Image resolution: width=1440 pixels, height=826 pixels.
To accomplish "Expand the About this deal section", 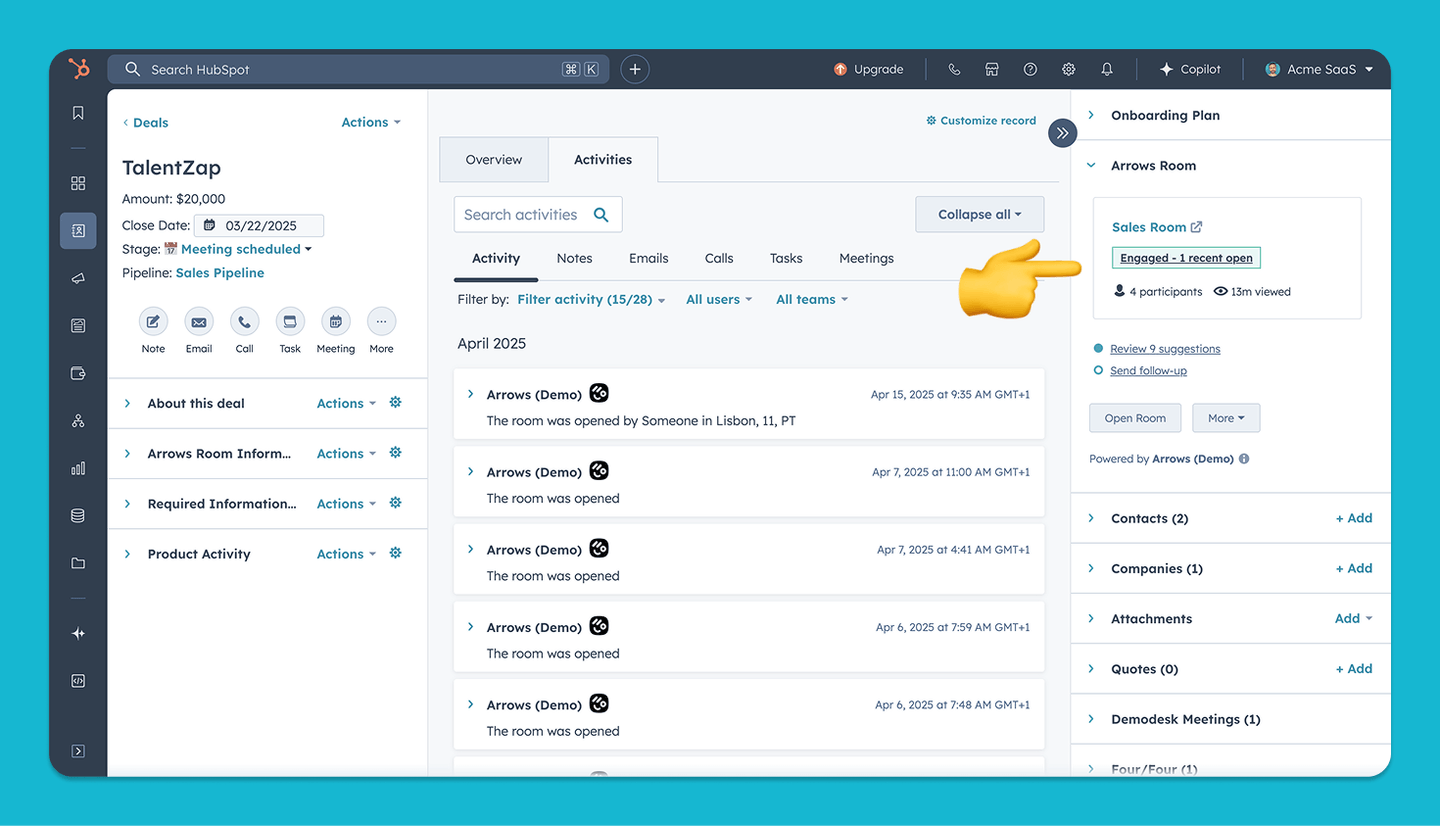I will (127, 403).
